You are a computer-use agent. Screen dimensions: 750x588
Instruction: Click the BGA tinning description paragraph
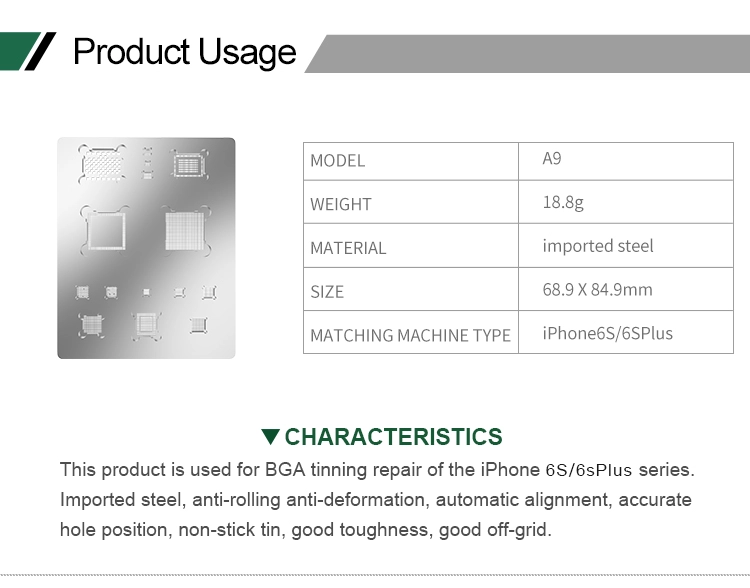(x=377, y=499)
